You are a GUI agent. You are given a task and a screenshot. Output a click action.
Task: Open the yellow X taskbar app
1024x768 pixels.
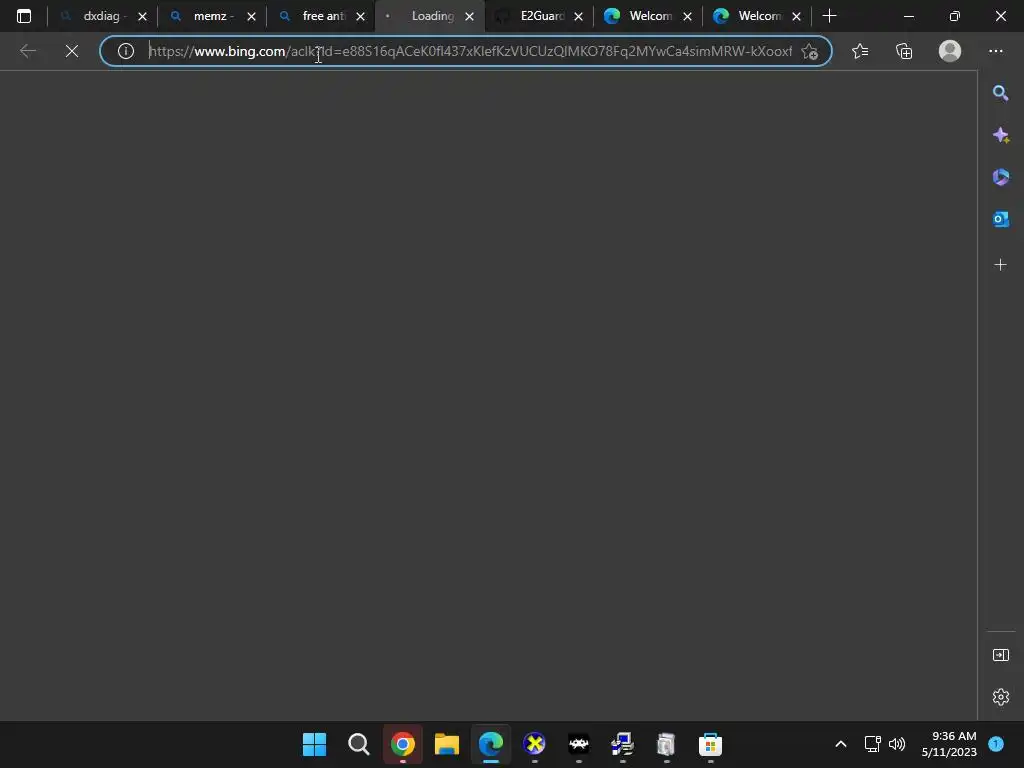[534, 744]
